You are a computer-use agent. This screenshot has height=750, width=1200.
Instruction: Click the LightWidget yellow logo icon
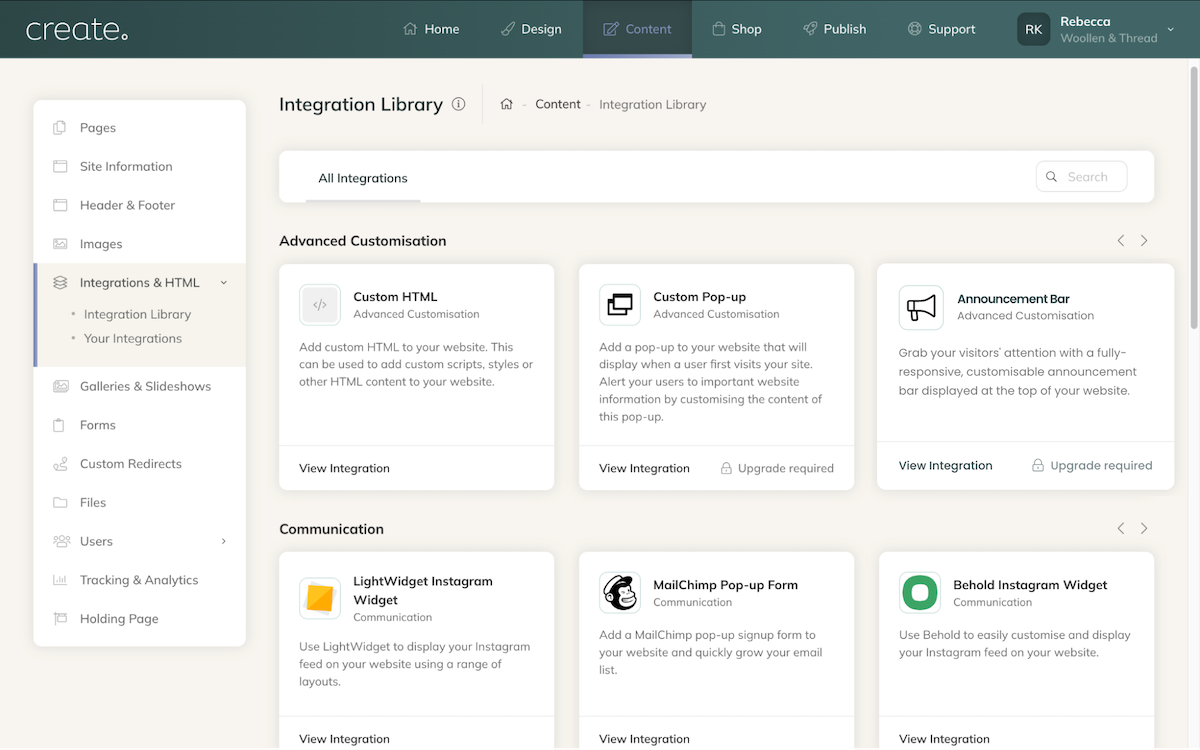coord(320,598)
